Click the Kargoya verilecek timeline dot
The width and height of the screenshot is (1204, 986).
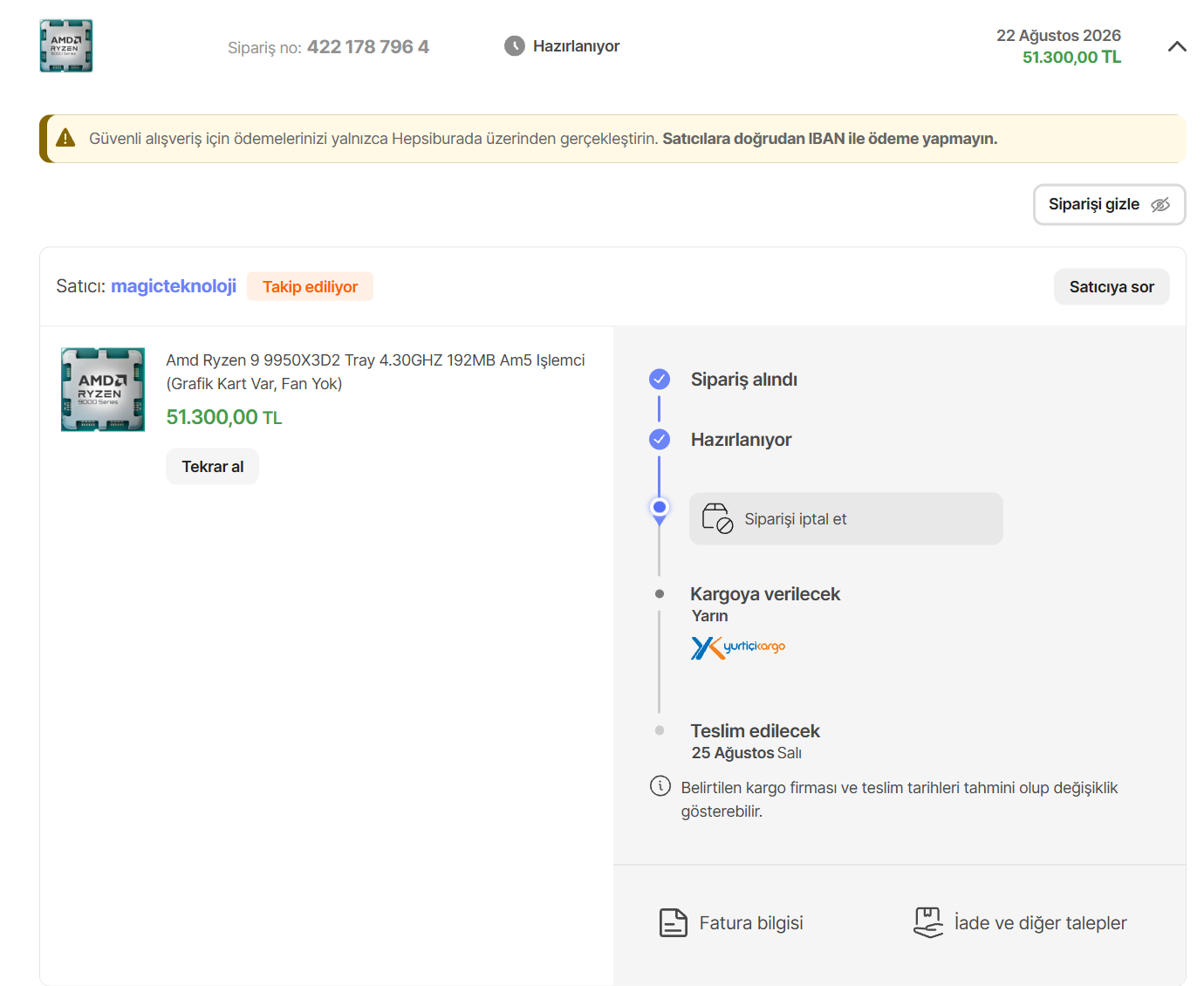tap(660, 594)
